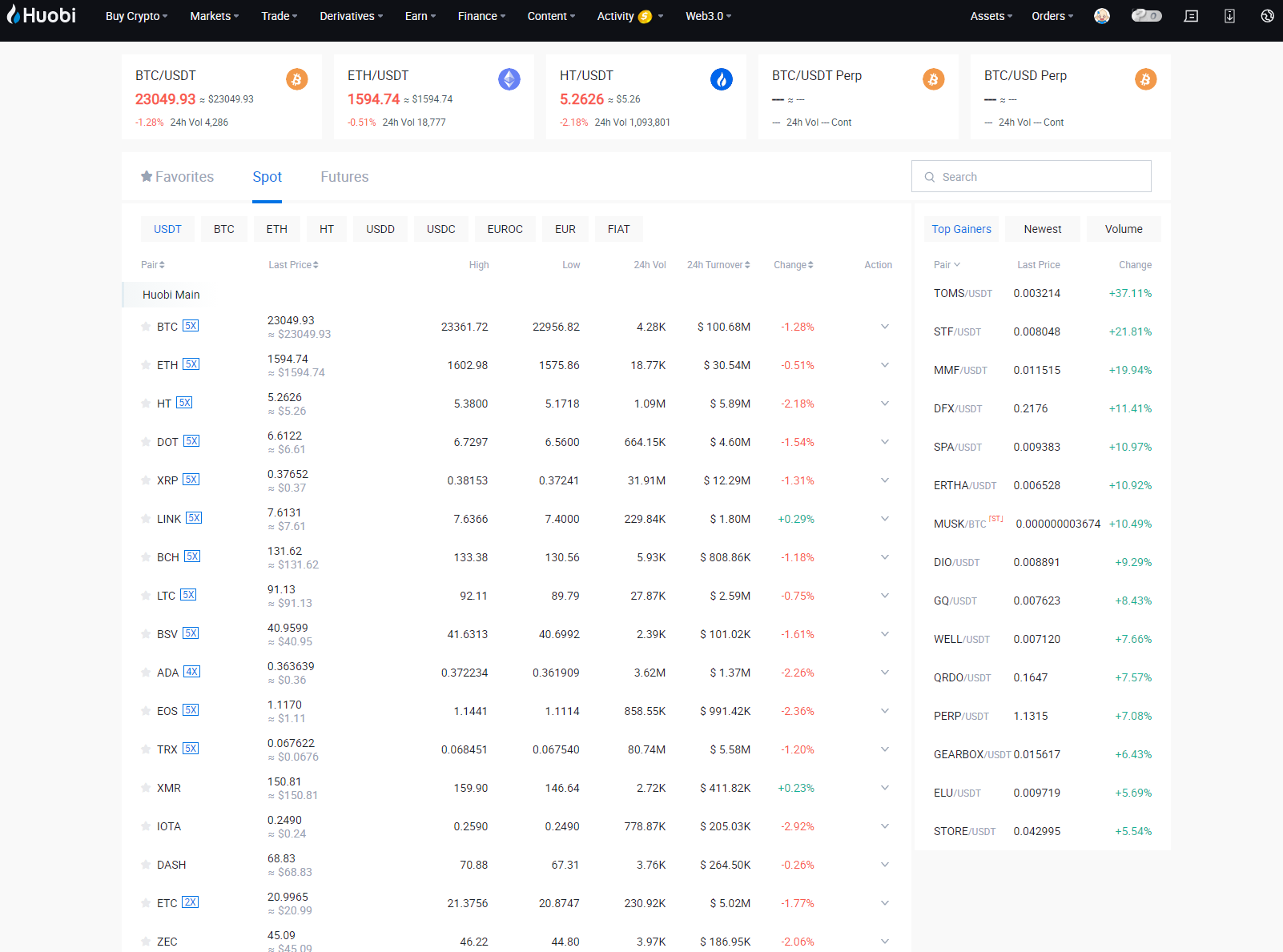Open the Pair dropdown in Top Gainers panel
The image size is (1283, 952).
(947, 265)
